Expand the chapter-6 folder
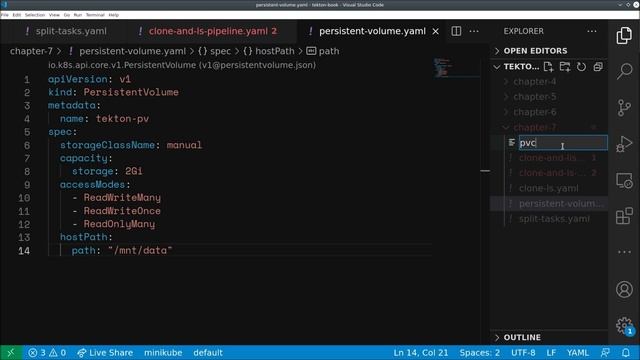The height and width of the screenshot is (360, 640). tap(534, 112)
